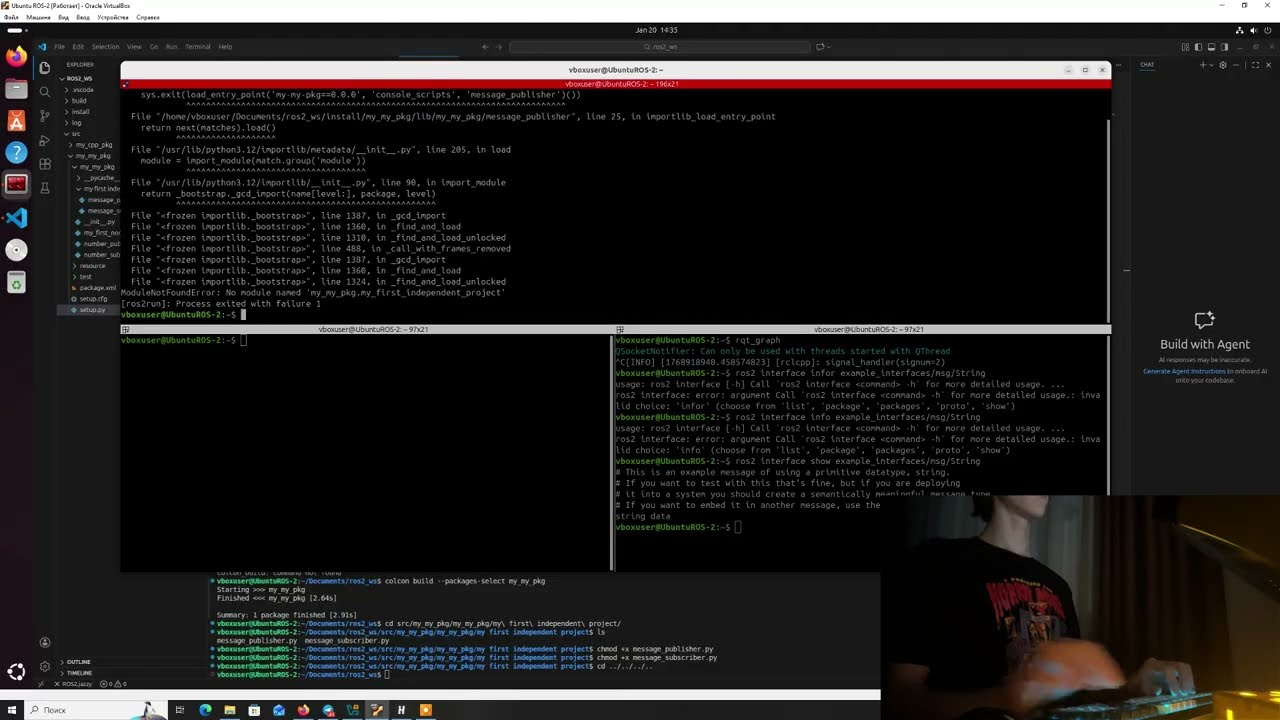The width and height of the screenshot is (1280, 720).
Task: Click the Windows Start button
Action: pyautogui.click(x=11, y=710)
